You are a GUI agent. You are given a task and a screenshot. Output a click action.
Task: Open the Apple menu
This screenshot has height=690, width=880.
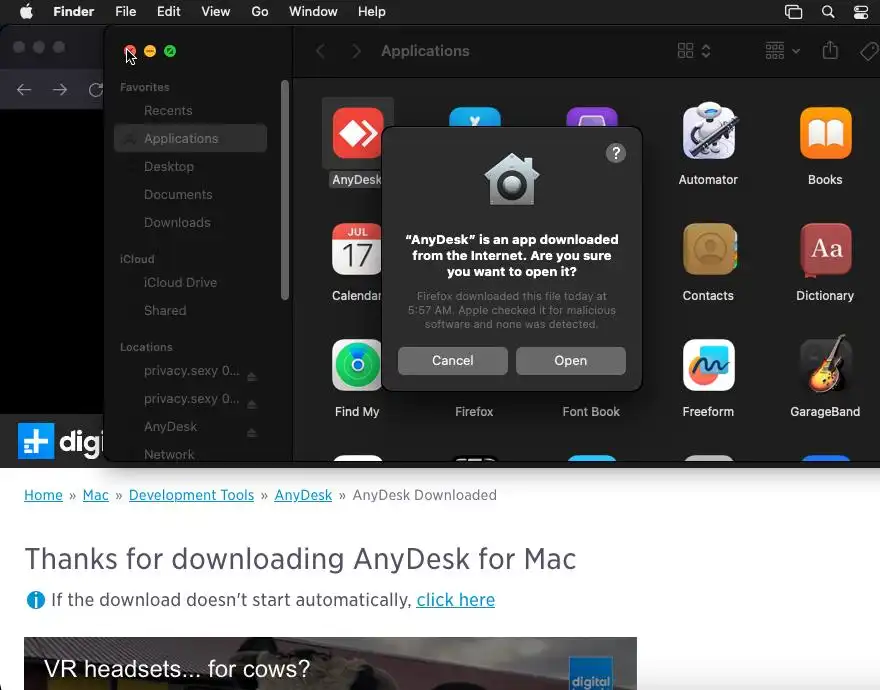(x=26, y=11)
